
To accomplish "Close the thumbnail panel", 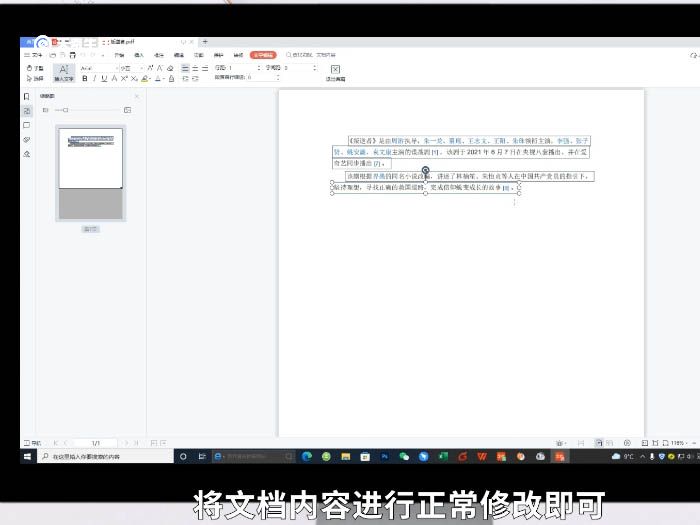I will pyautogui.click(x=137, y=96).
